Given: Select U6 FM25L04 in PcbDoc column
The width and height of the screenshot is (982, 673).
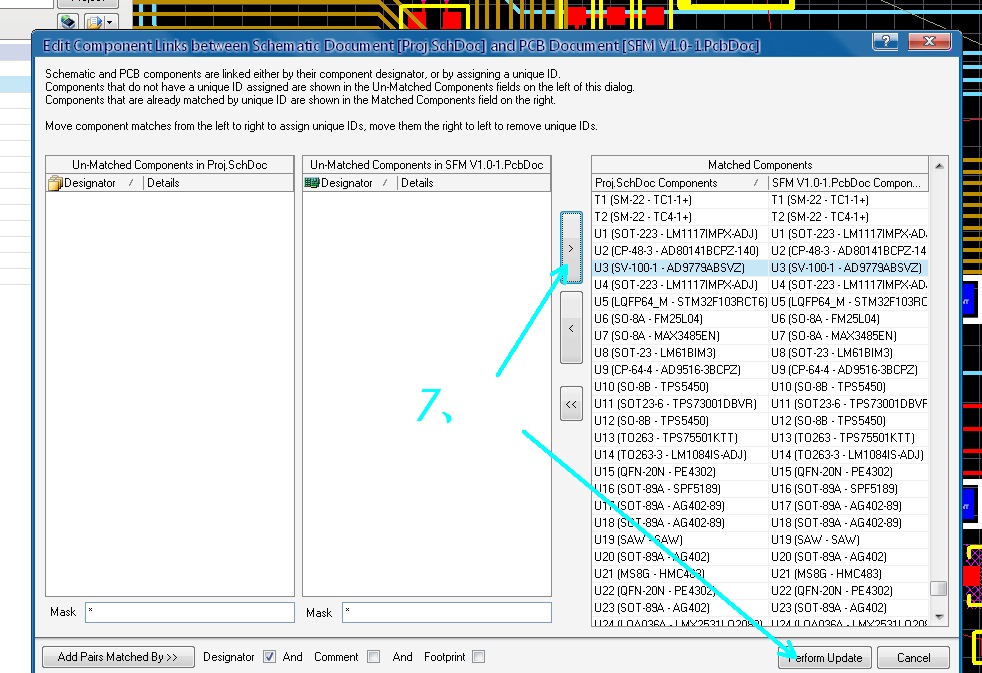Looking at the screenshot, I should 849,319.
